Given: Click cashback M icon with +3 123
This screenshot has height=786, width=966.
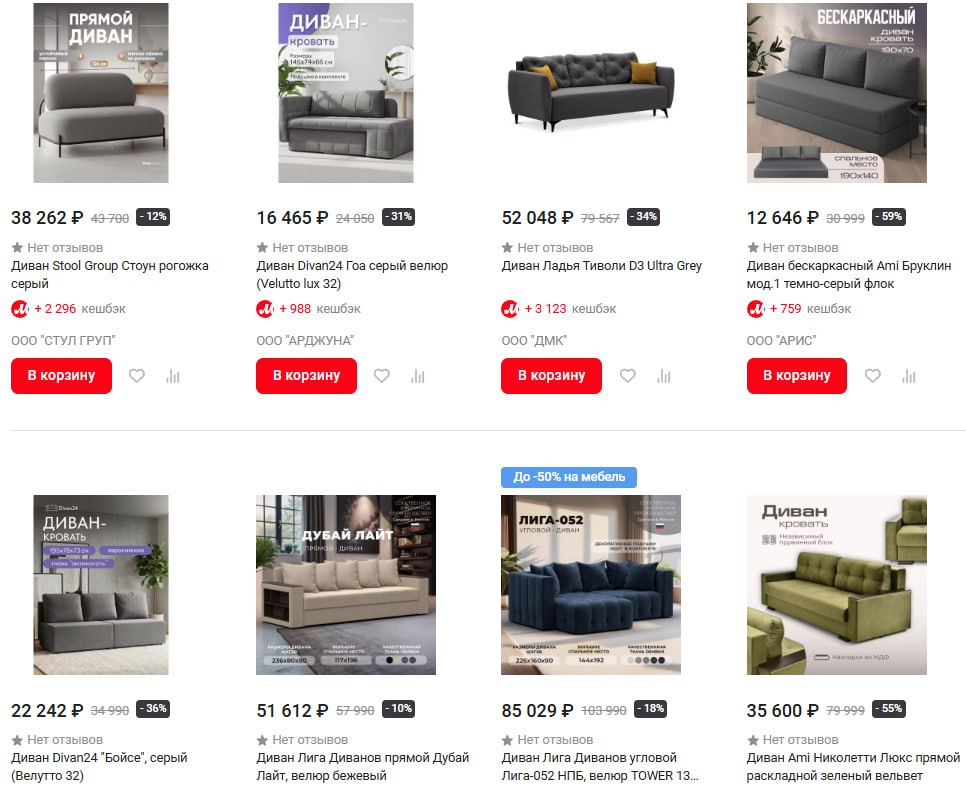Looking at the screenshot, I should click(x=510, y=309).
